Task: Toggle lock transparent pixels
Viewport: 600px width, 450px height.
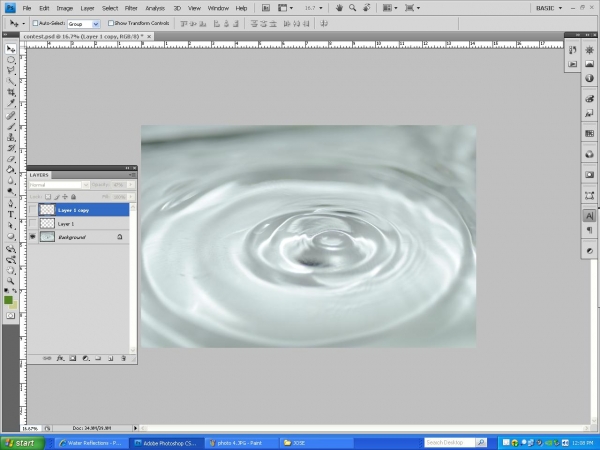Action: pos(48,197)
